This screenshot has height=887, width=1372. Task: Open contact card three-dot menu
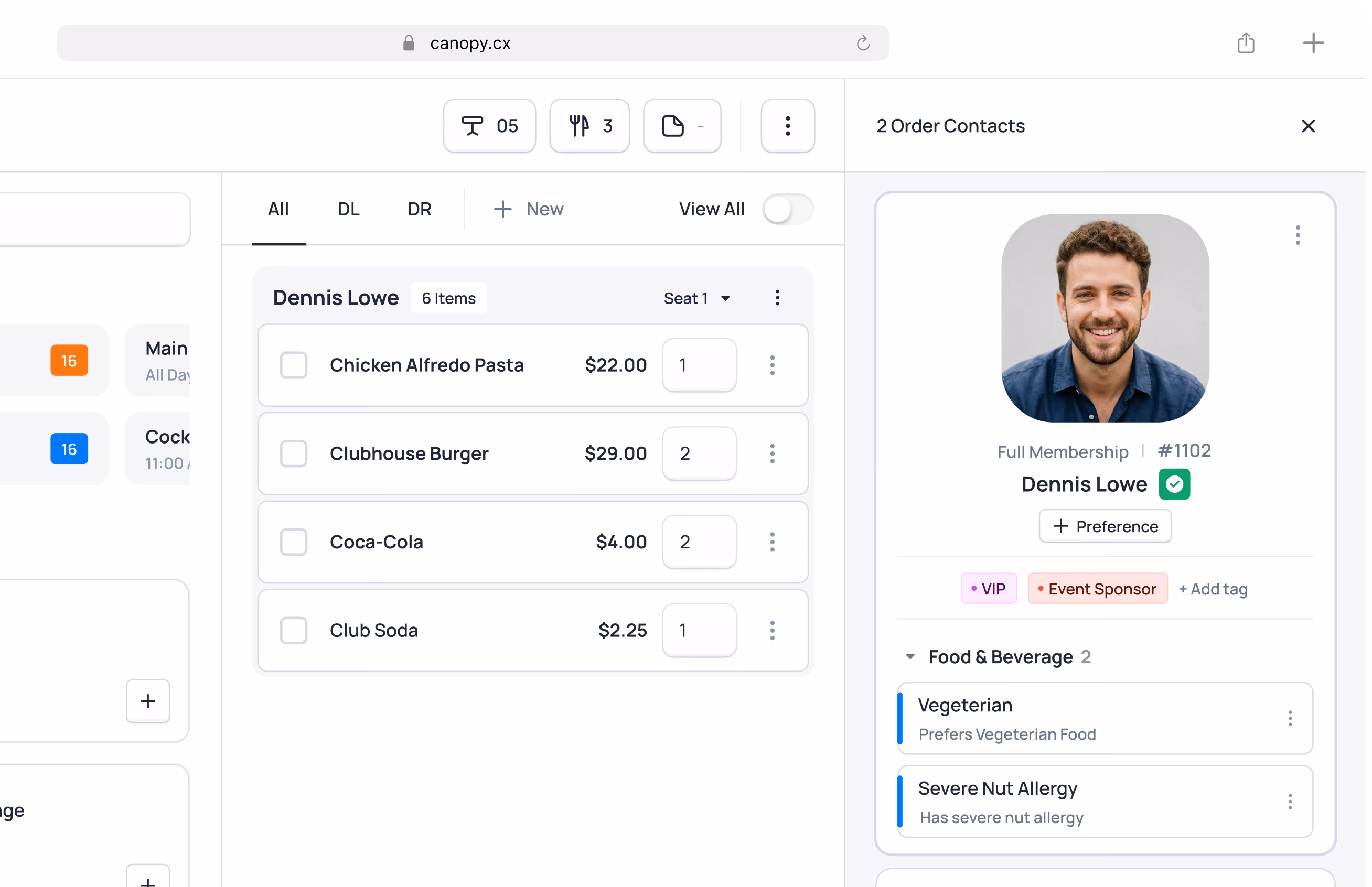tap(1298, 235)
